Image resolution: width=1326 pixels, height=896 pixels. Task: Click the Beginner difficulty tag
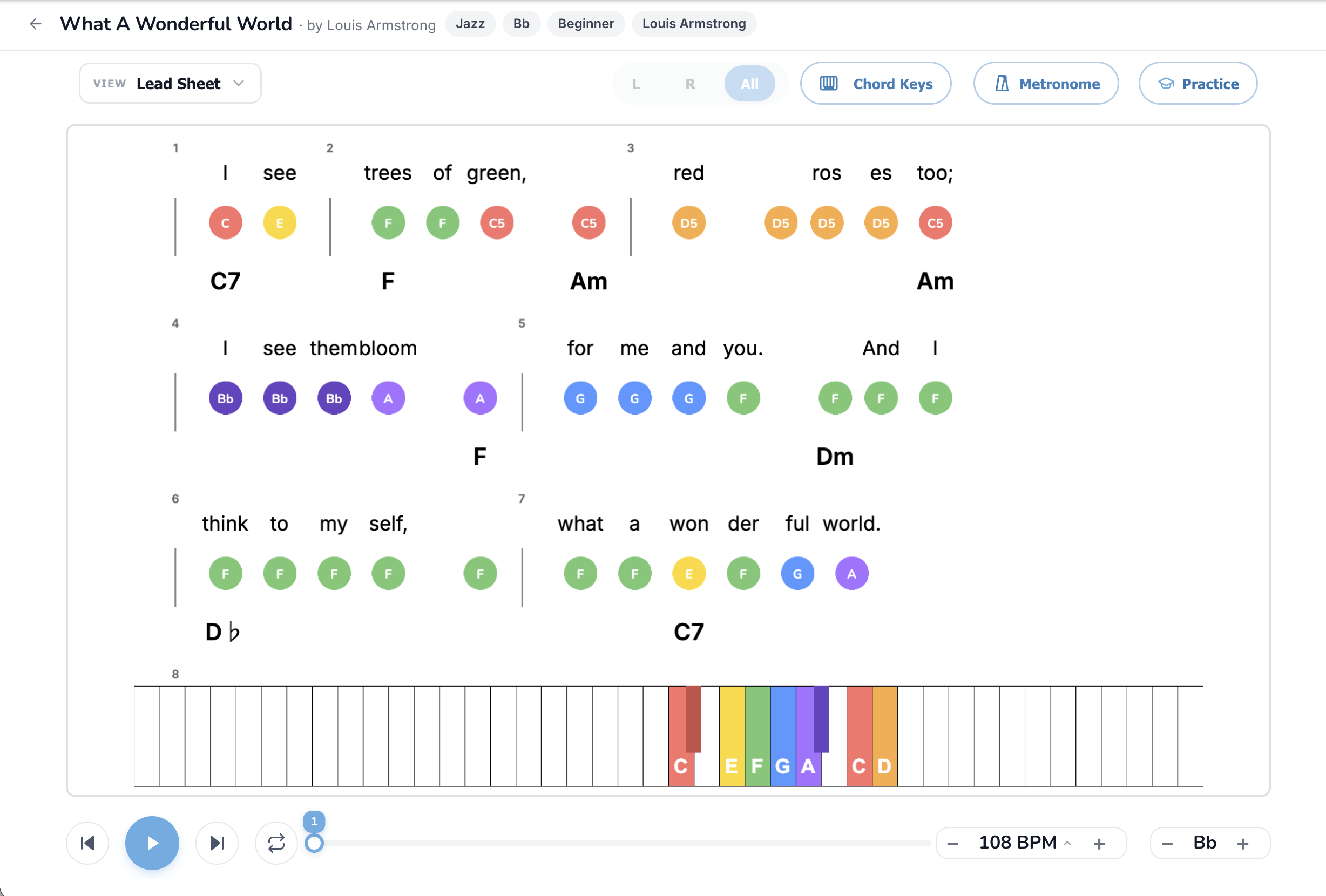click(585, 24)
